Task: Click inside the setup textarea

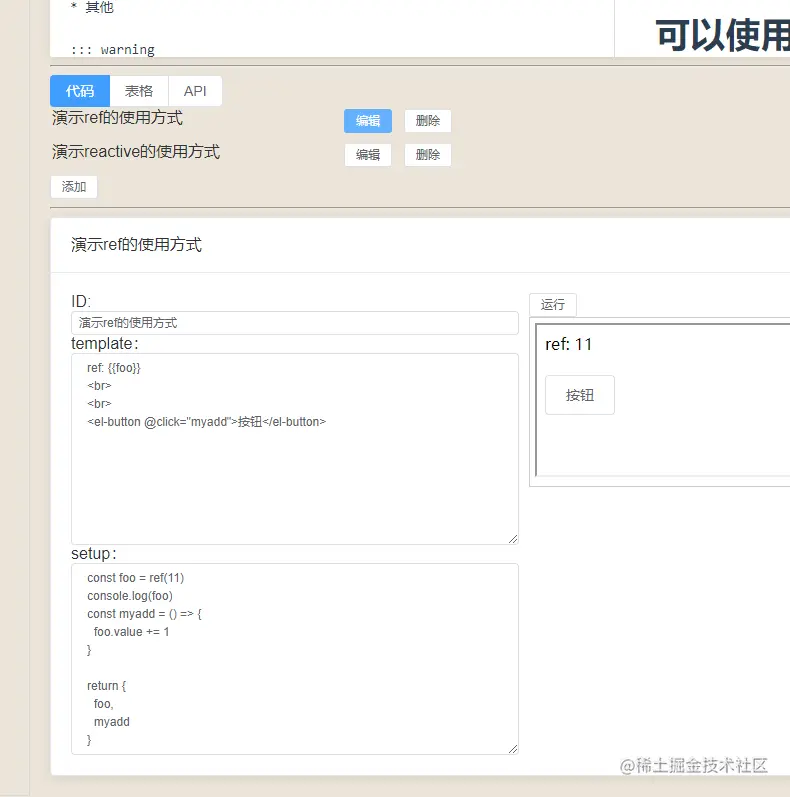Action: point(295,659)
